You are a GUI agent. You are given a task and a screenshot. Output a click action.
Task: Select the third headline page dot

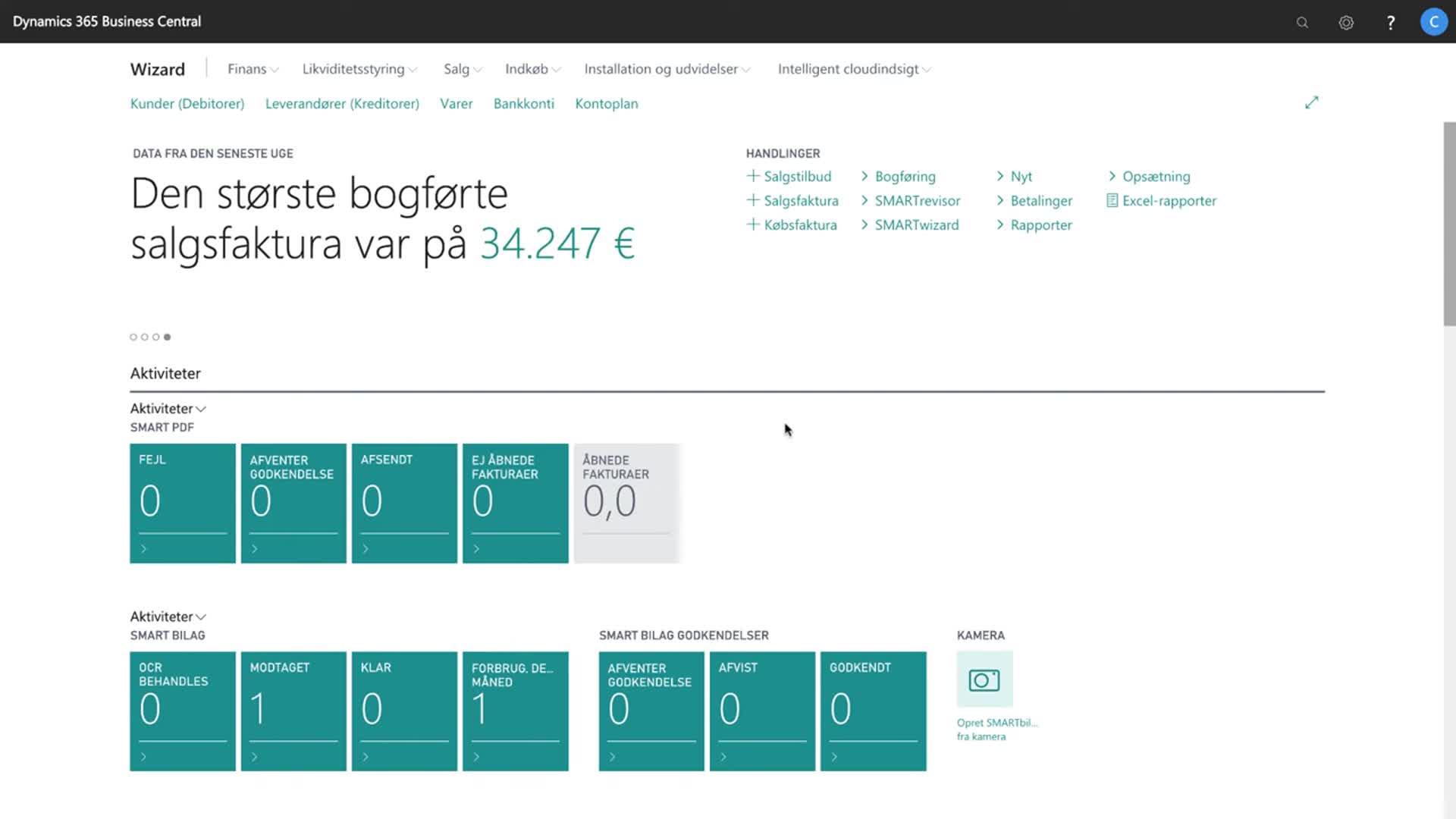[156, 337]
